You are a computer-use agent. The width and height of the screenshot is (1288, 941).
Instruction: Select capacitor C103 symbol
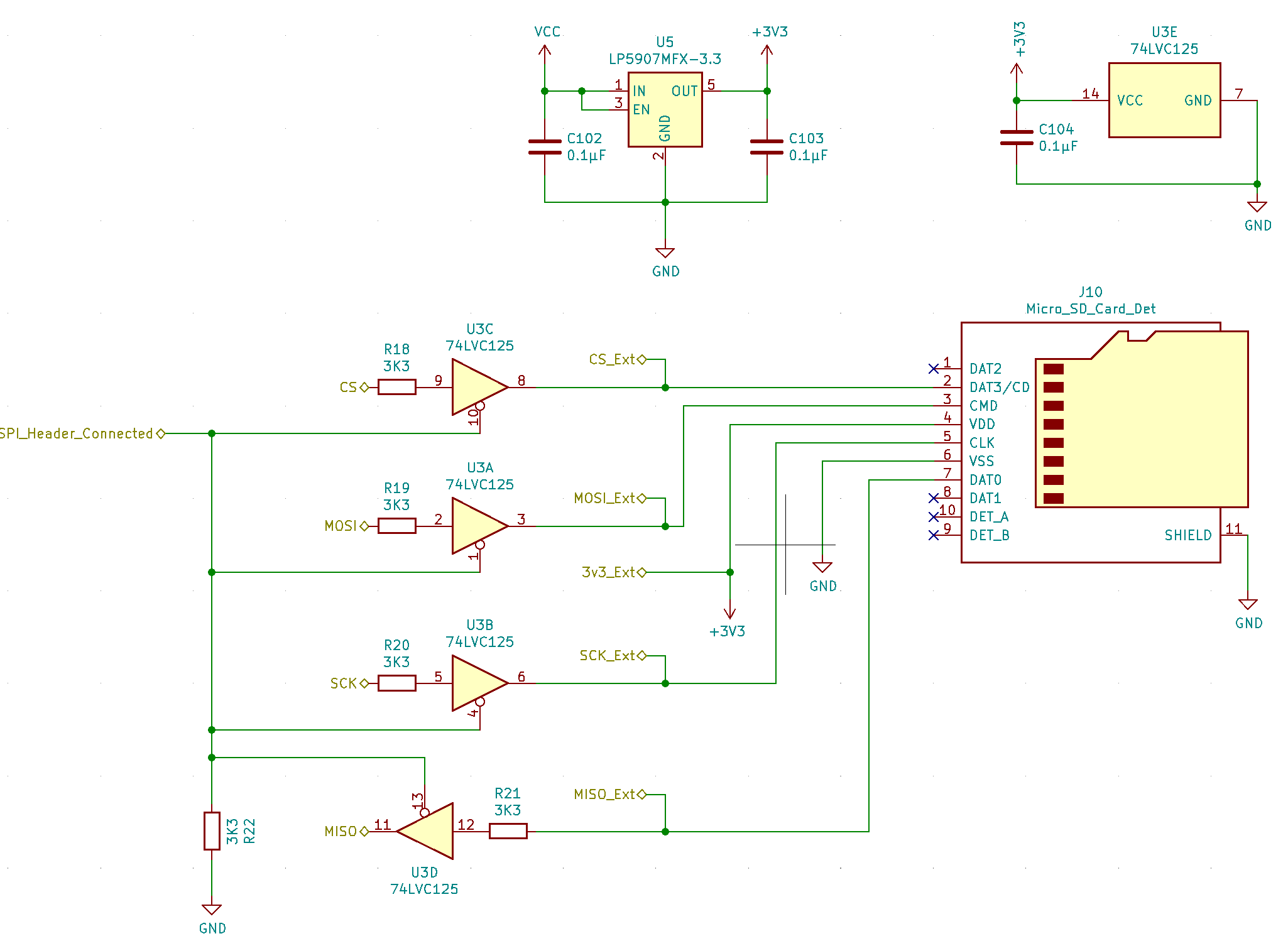[x=767, y=147]
